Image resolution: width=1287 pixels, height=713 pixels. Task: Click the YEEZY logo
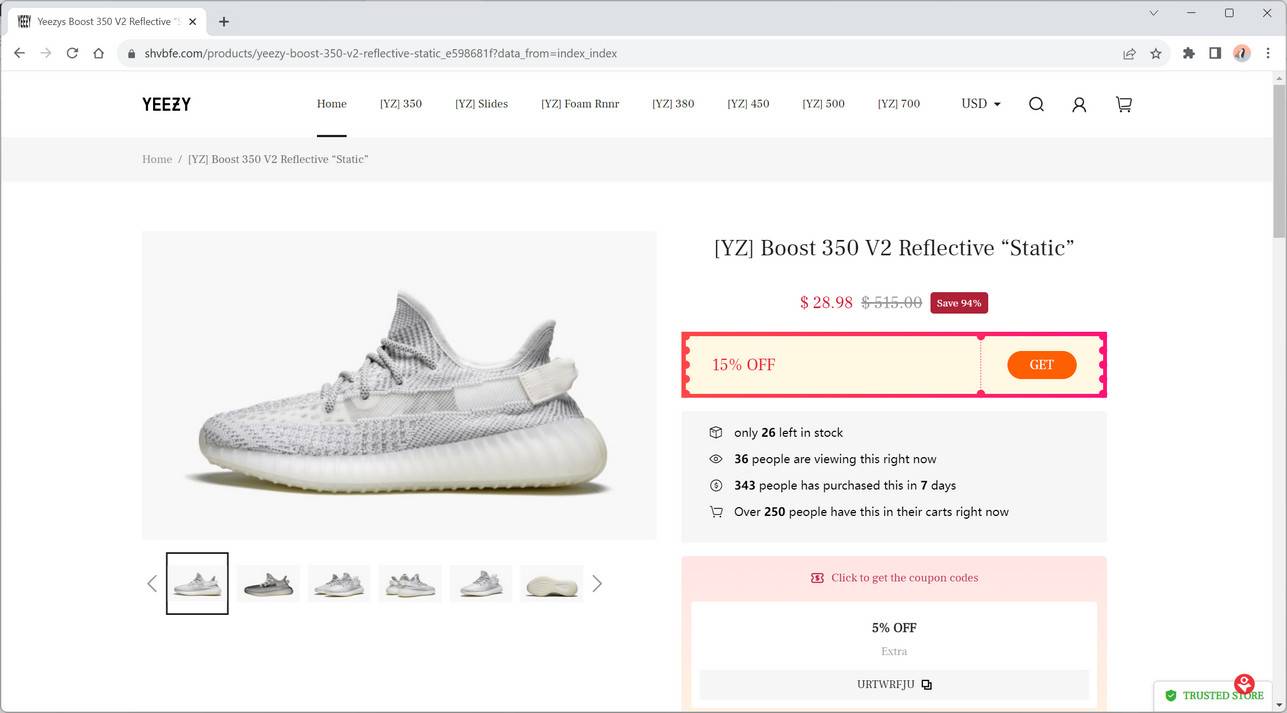pos(166,104)
